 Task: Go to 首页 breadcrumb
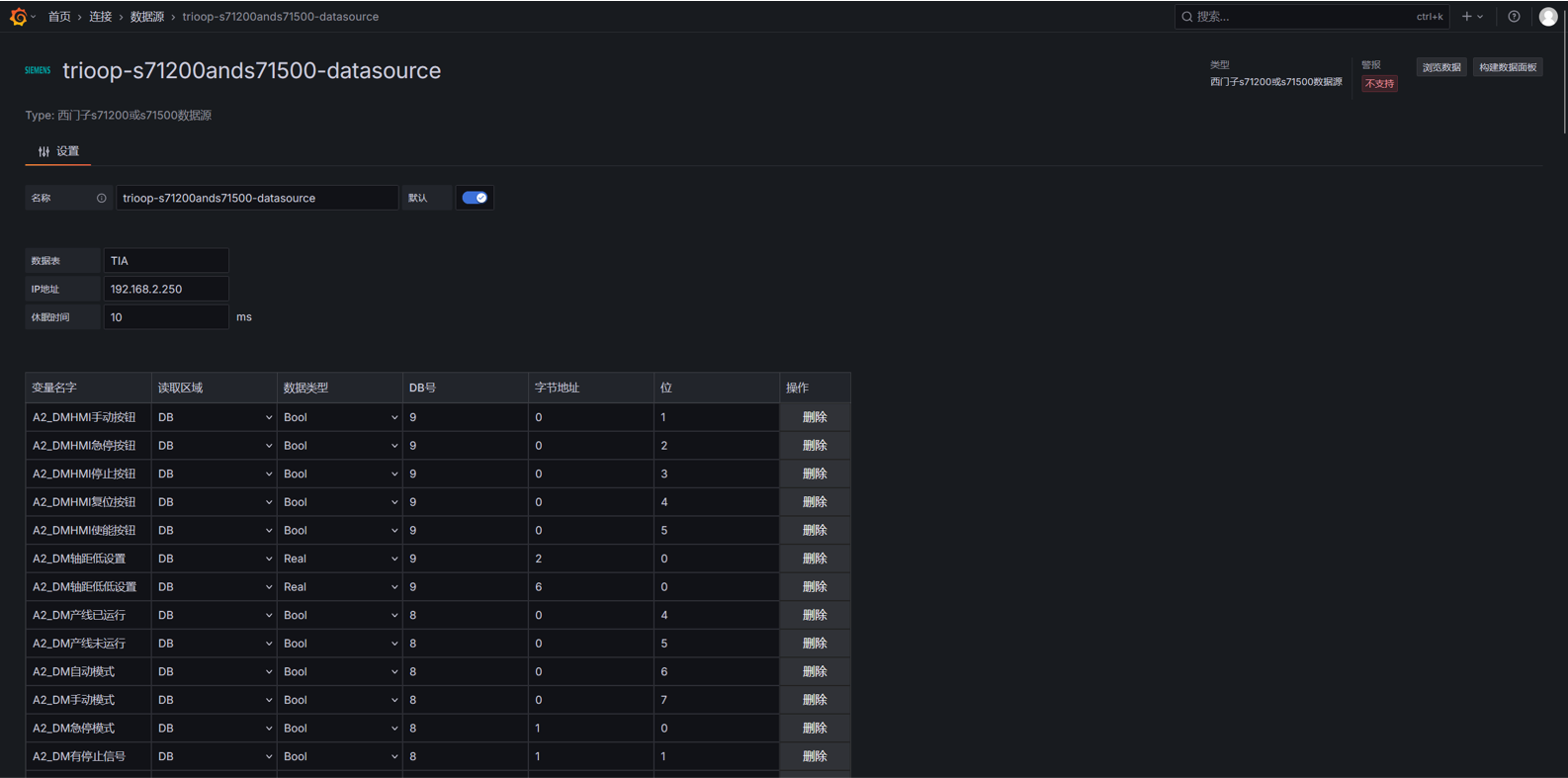59,17
